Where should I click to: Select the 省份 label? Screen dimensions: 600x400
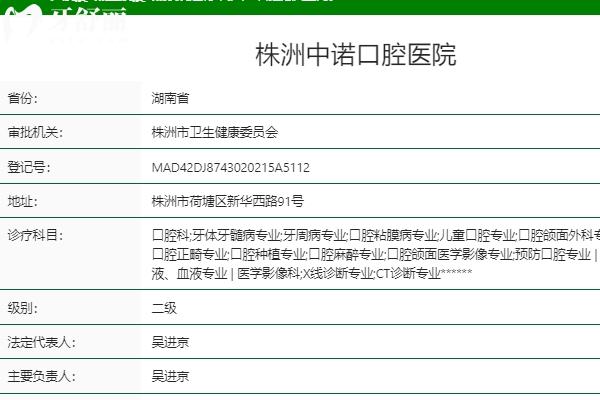coord(23,98)
